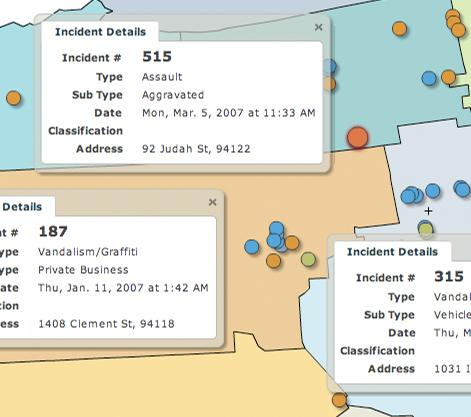Click the address 1408 Clement St, 94118

click(106, 324)
